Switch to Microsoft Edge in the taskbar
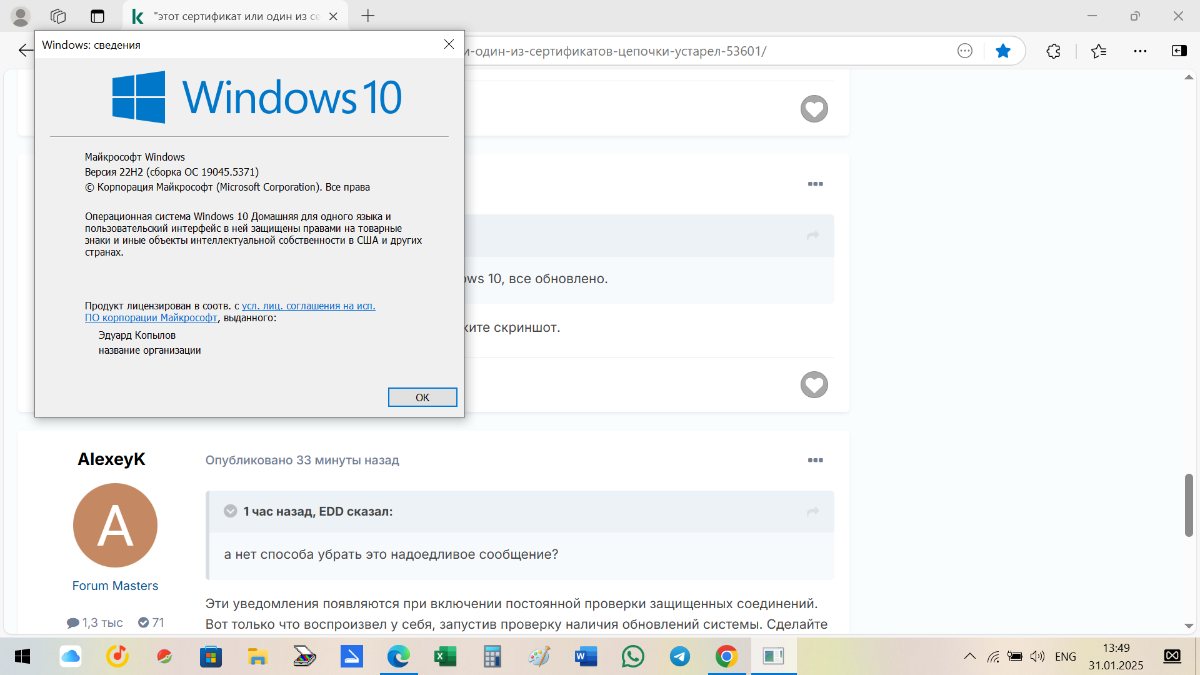The image size is (1200, 675). click(398, 656)
